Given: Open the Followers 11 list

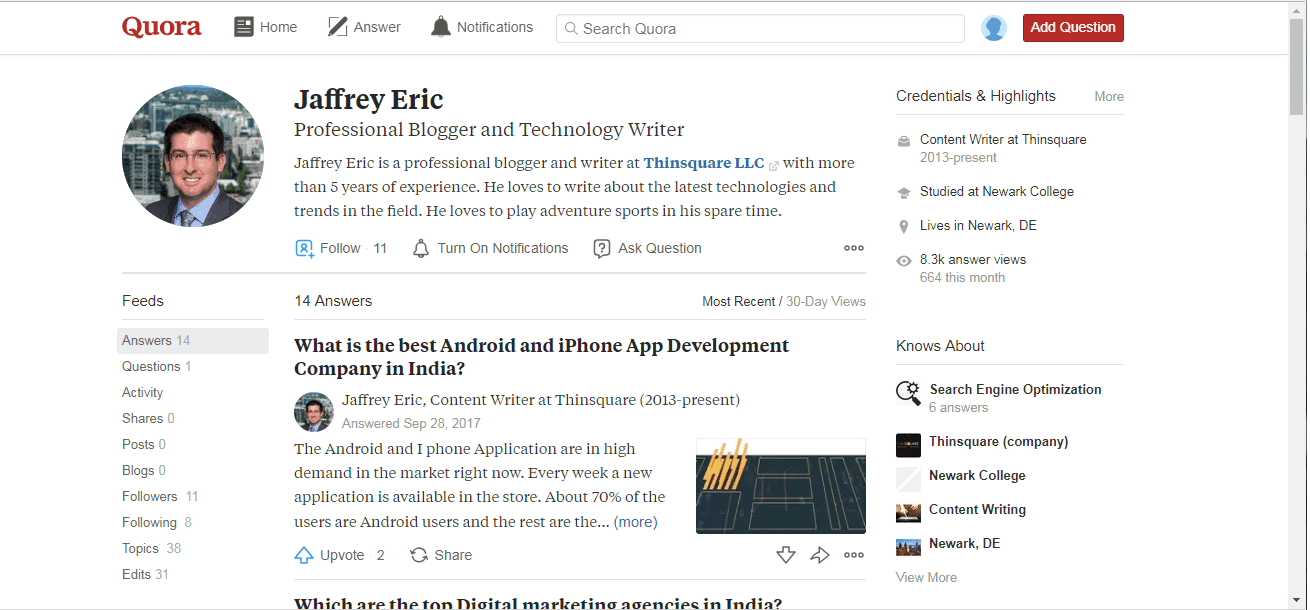Looking at the screenshot, I should (160, 497).
